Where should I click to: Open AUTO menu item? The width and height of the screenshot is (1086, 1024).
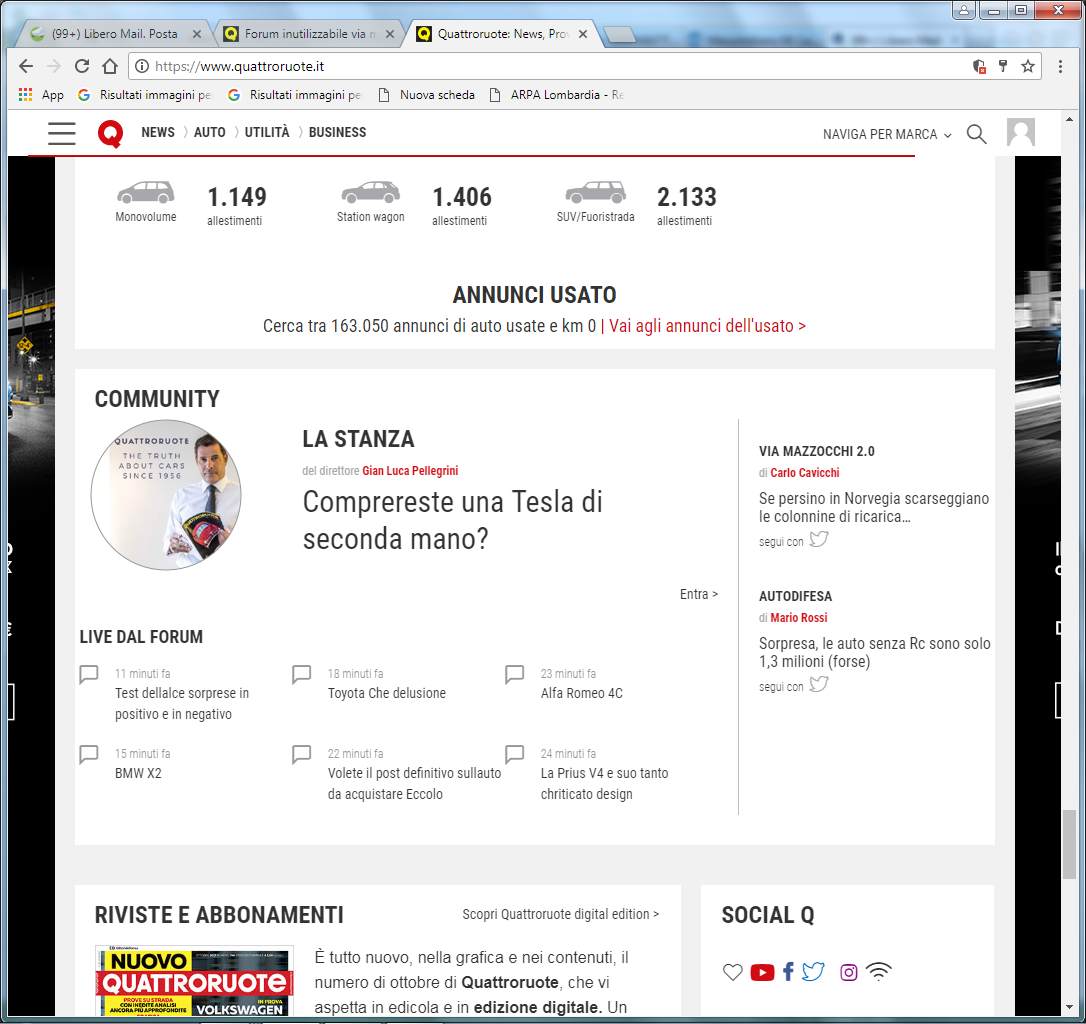click(210, 132)
